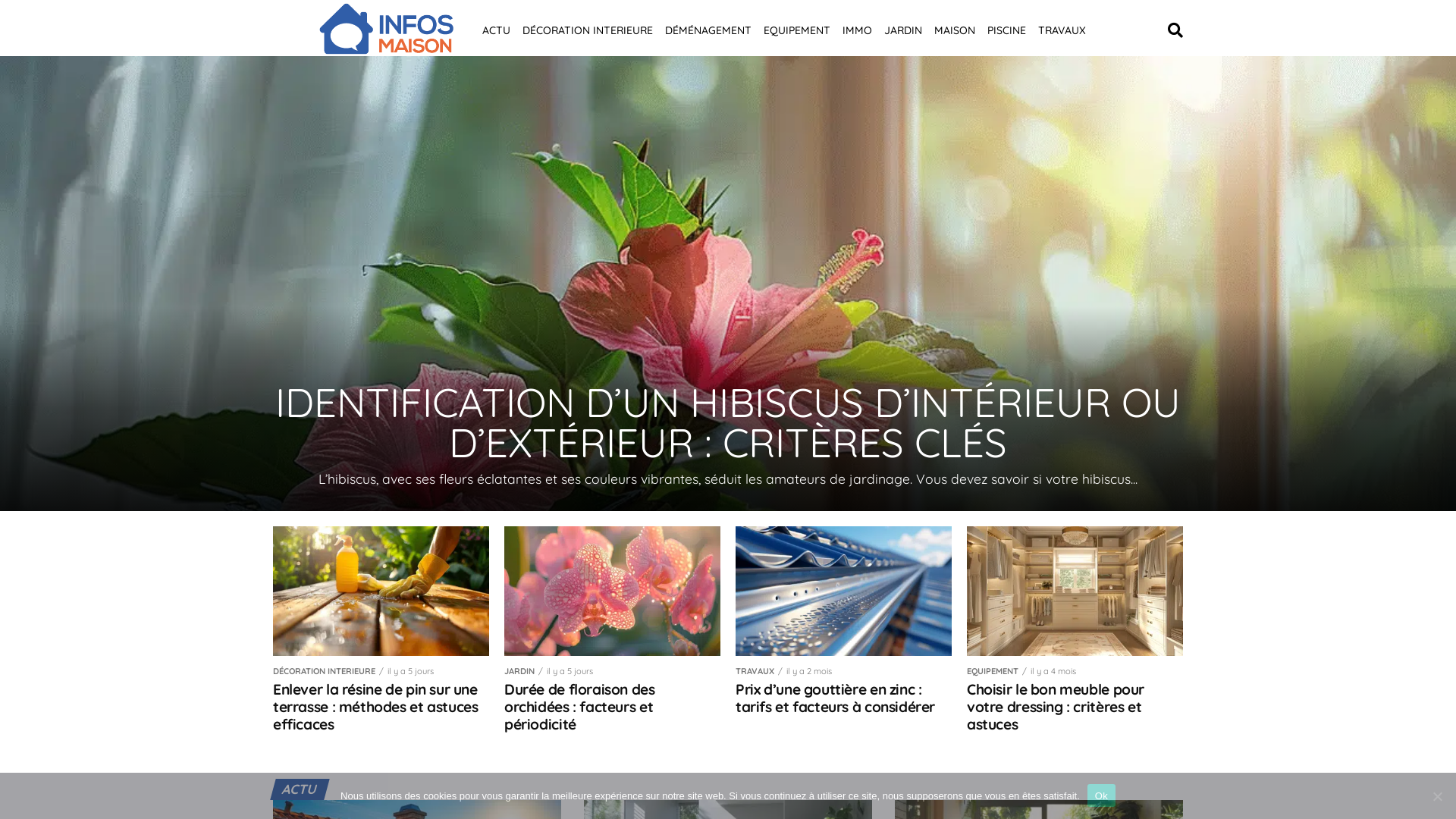1456x819 pixels.
Task: Click the JARDIN category label on orchid card
Action: pos(519,671)
